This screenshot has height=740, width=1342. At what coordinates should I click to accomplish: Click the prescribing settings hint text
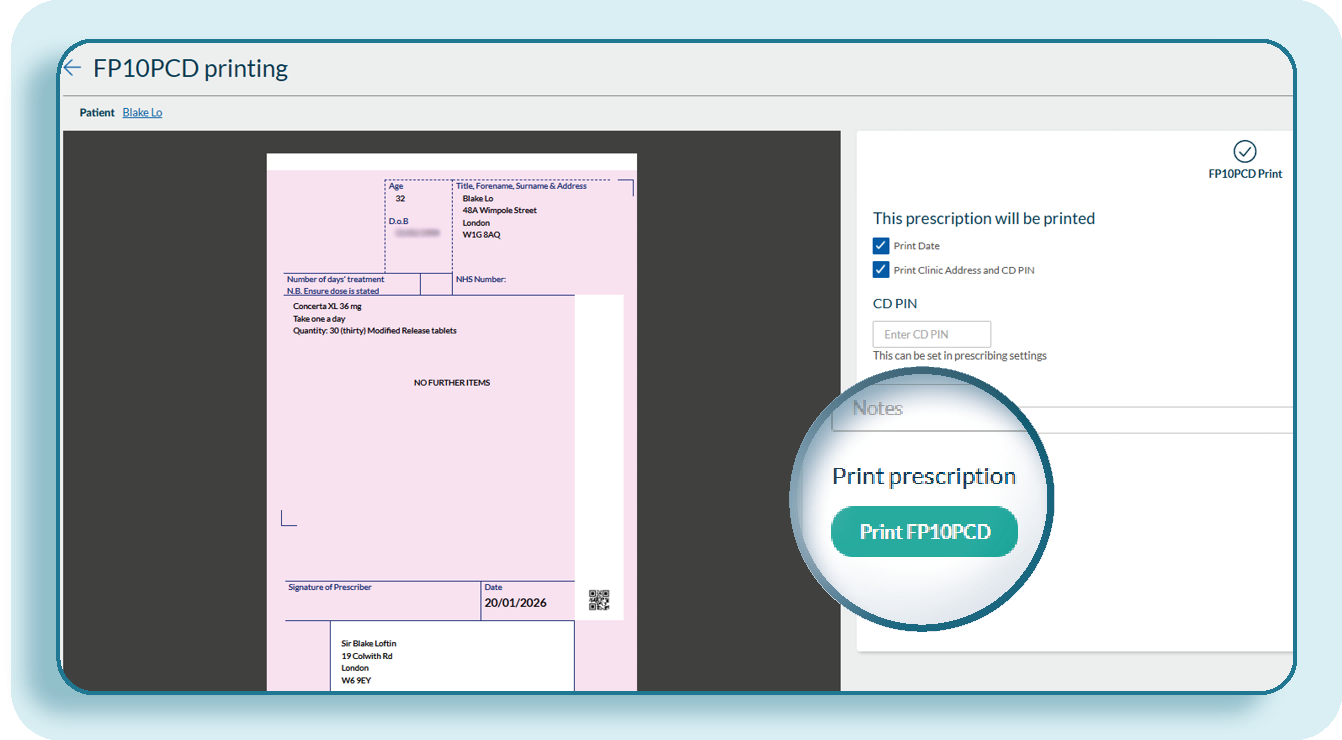point(959,356)
